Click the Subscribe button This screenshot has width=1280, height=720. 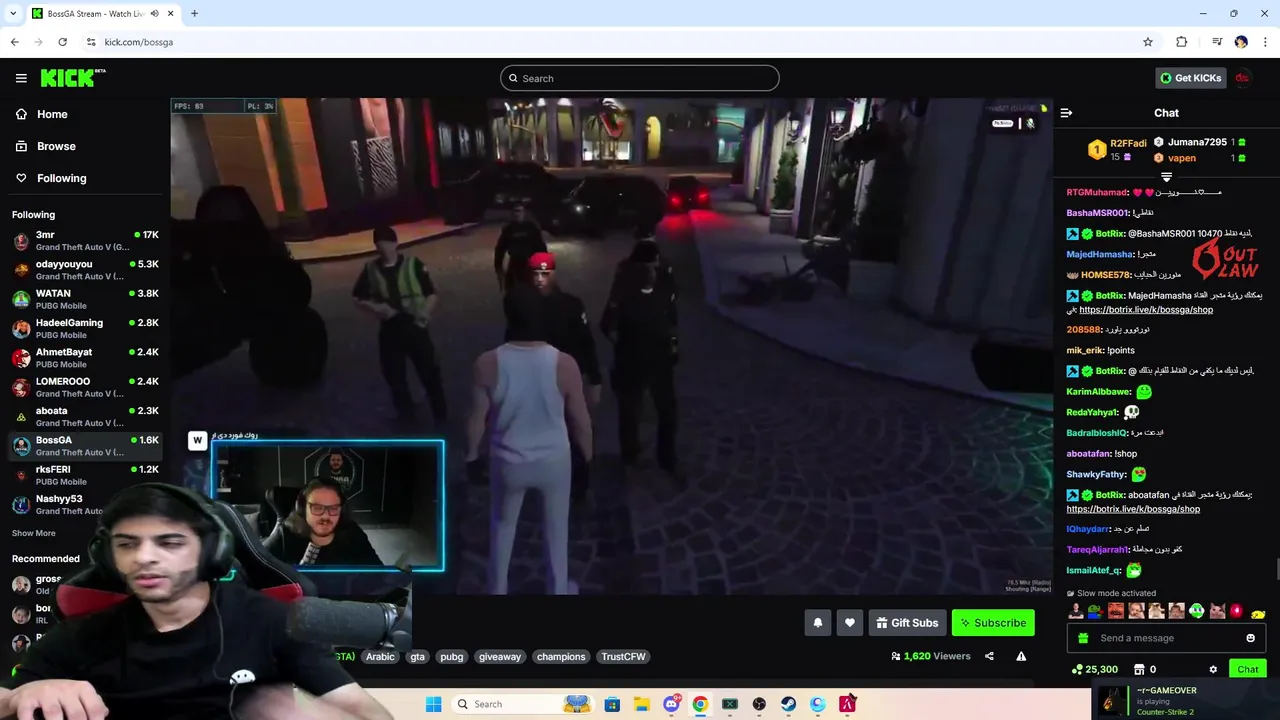[993, 623]
